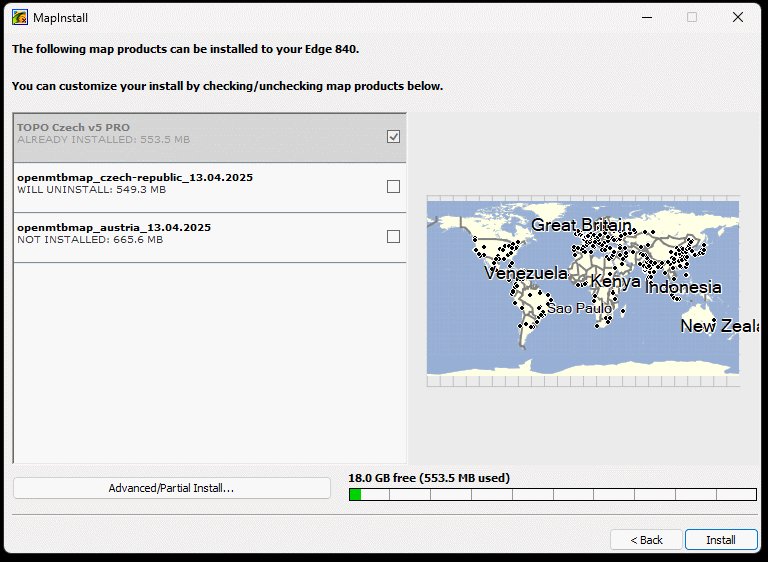The width and height of the screenshot is (768, 562).
Task: Click the Great Britain label on the map
Action: coord(581,225)
